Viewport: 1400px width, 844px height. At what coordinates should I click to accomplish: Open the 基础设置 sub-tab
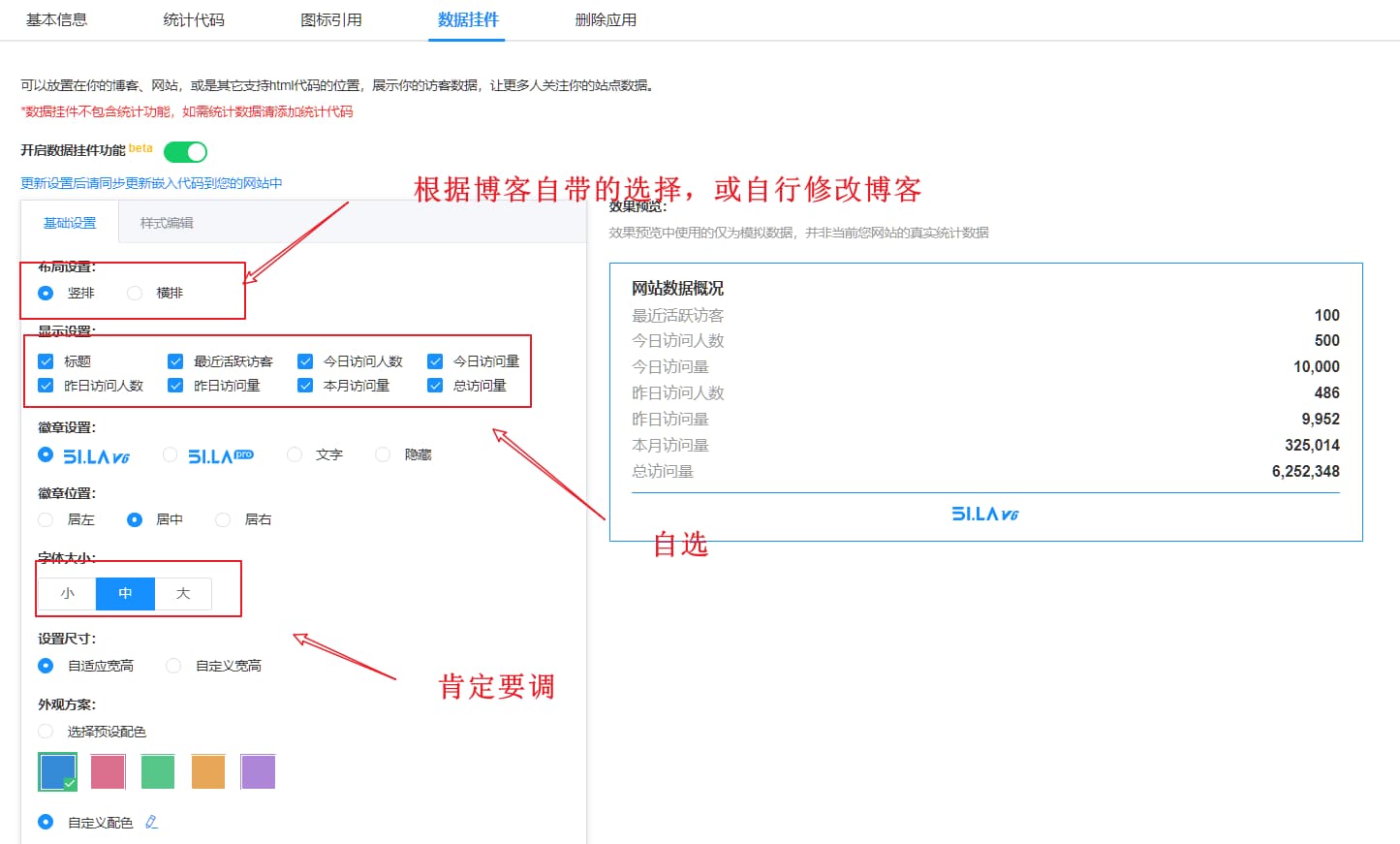[70, 223]
